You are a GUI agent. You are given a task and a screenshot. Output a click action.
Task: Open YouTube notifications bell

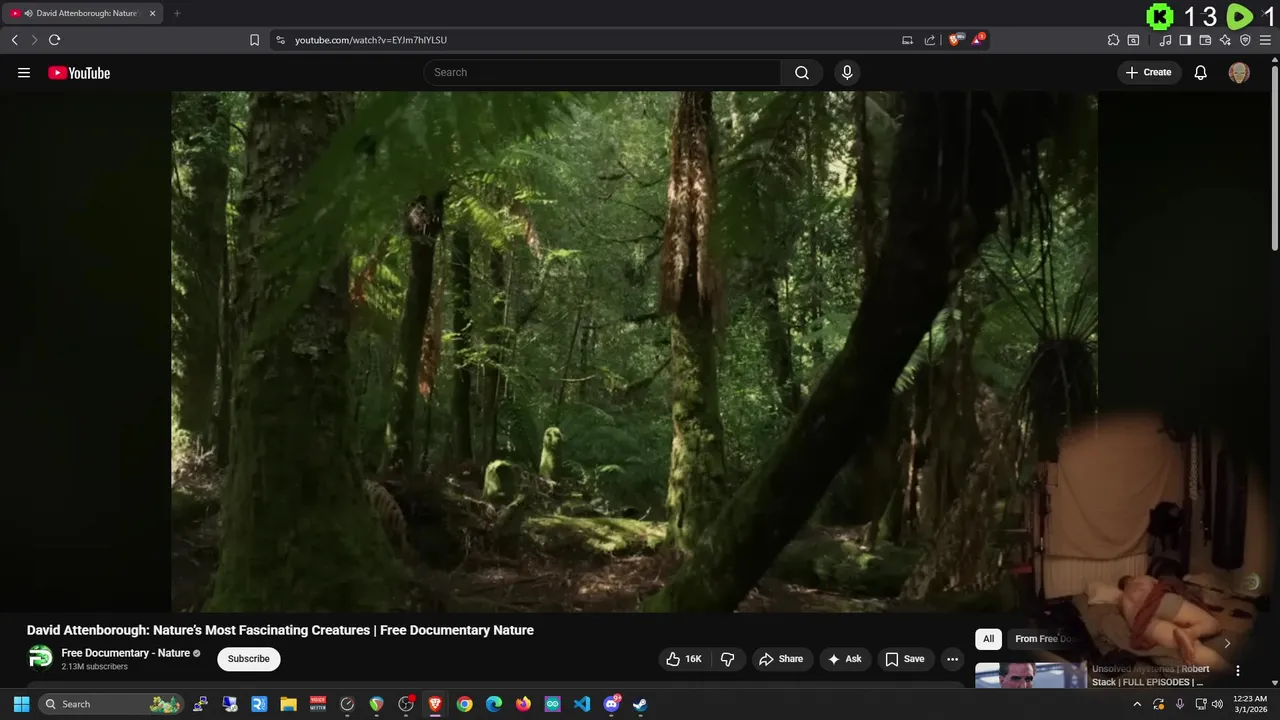point(1201,72)
